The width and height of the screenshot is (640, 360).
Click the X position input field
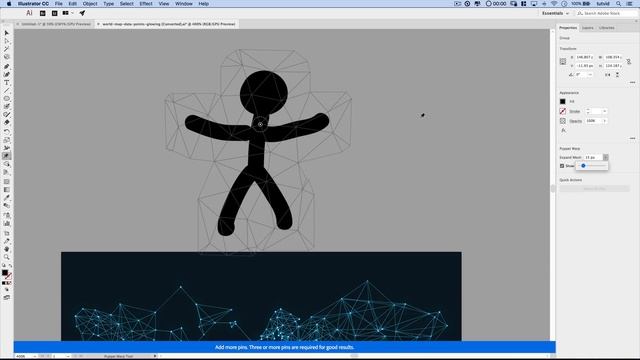point(584,58)
